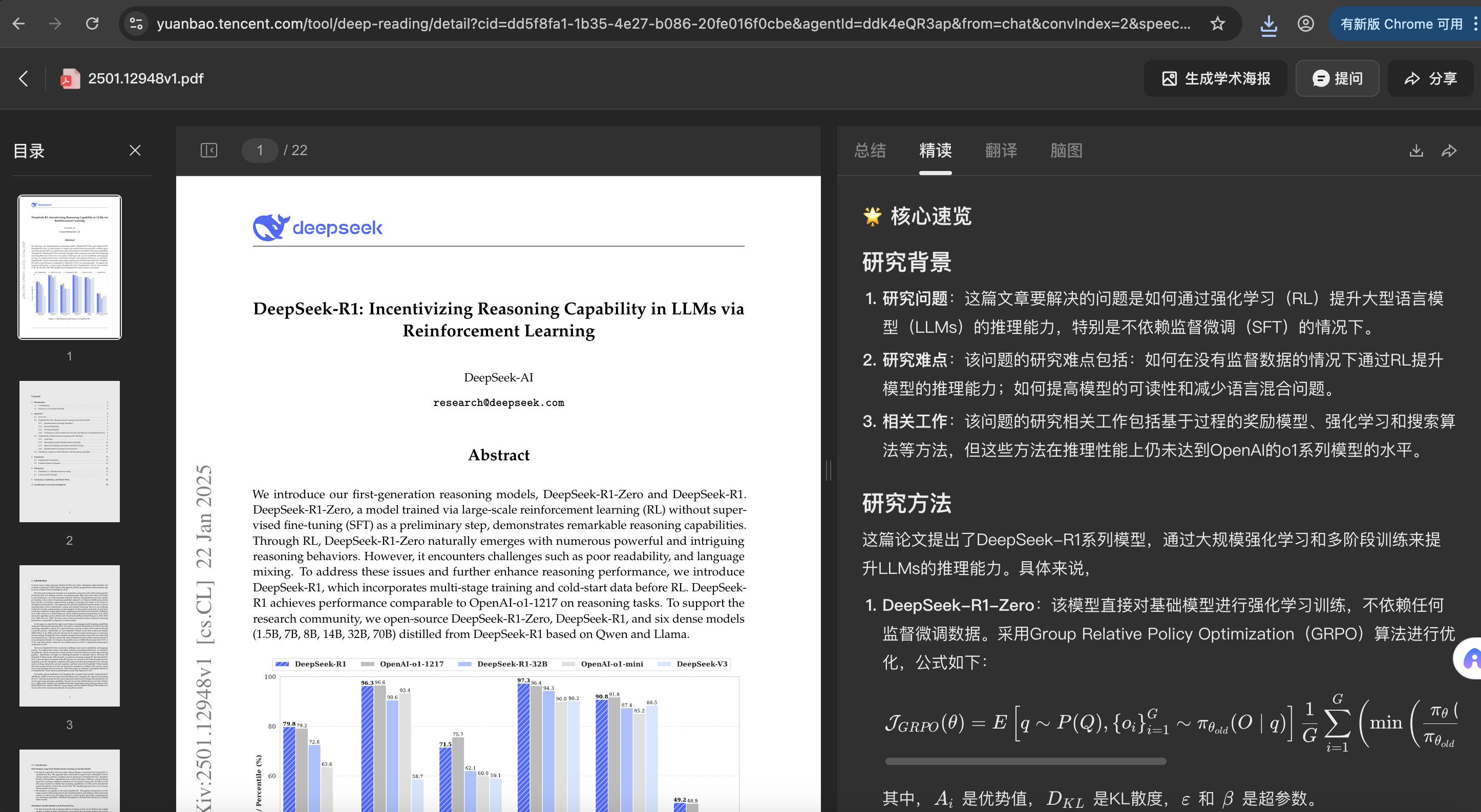Screen dimensions: 1481x812
Task: Click the formula horizontal scrollbar
Action: (1026, 761)
